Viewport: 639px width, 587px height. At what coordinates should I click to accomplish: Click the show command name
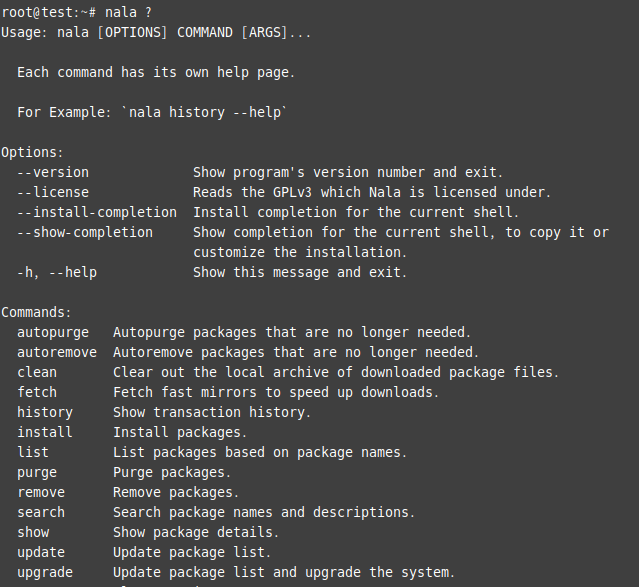33,532
